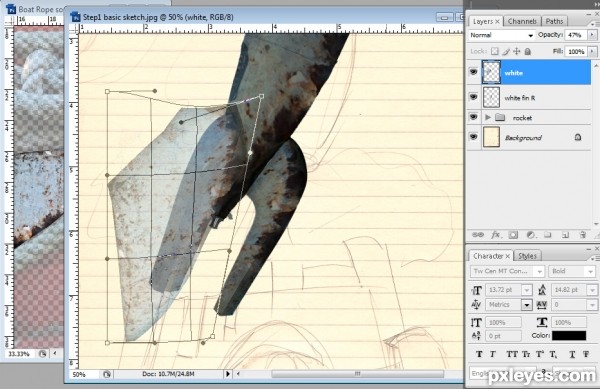Screen dimensions: 600x389
Task: Open the leading dropdown
Action: [x=592, y=290]
